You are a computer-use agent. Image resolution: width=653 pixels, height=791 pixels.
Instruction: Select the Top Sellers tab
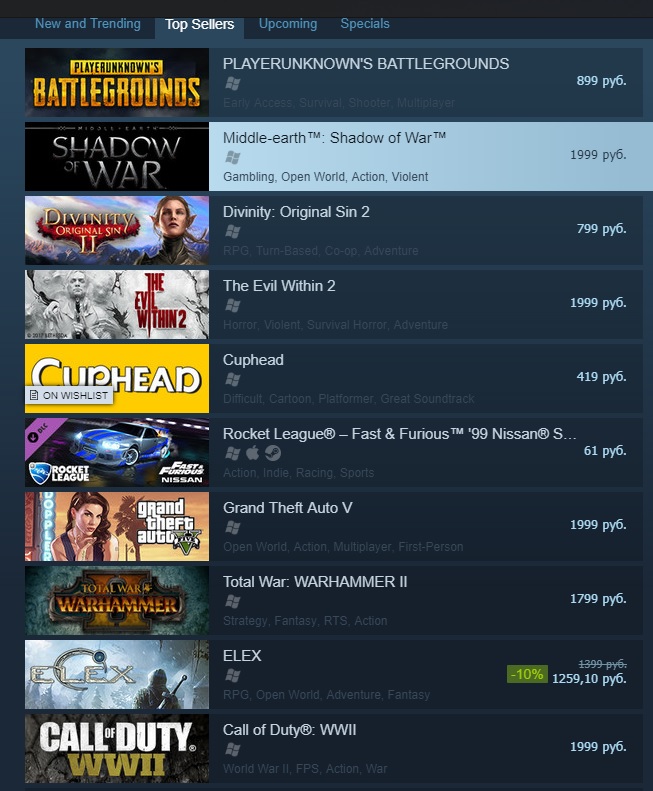click(x=199, y=24)
